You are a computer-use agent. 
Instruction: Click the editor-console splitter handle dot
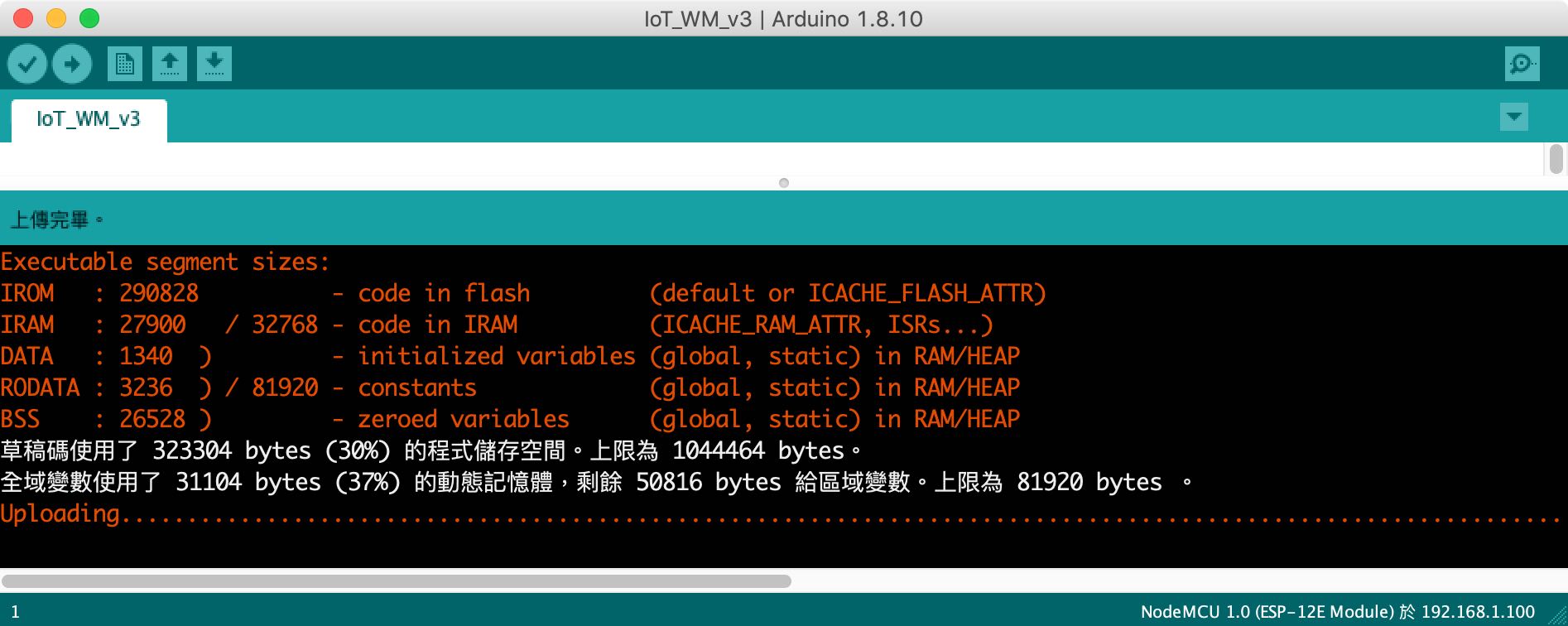click(x=784, y=183)
